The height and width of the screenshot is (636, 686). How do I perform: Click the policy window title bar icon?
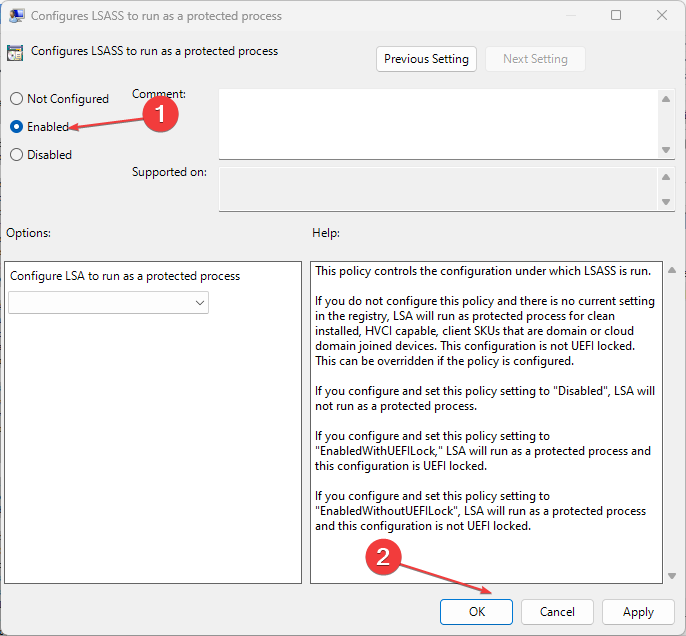(17, 16)
